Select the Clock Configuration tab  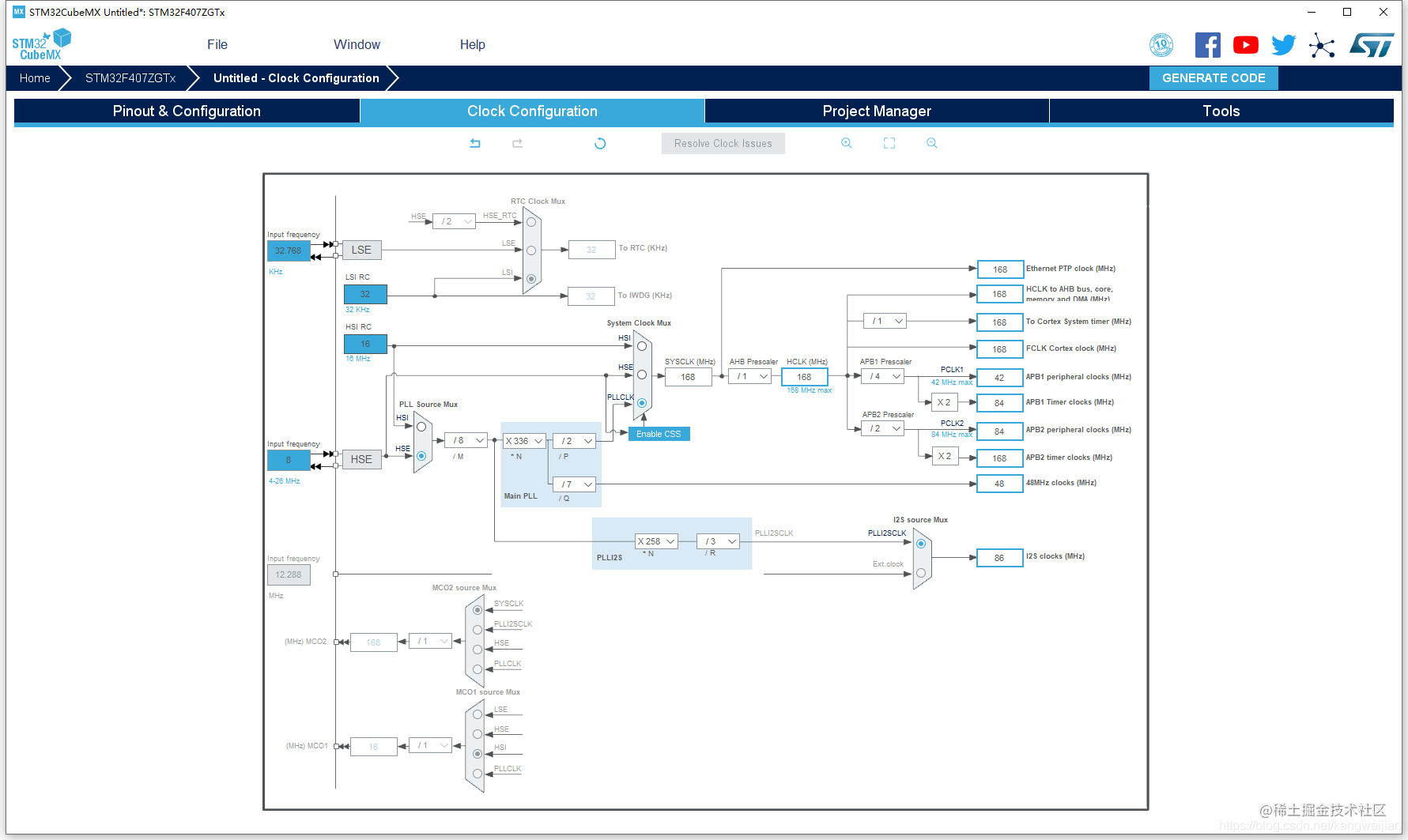pos(532,111)
